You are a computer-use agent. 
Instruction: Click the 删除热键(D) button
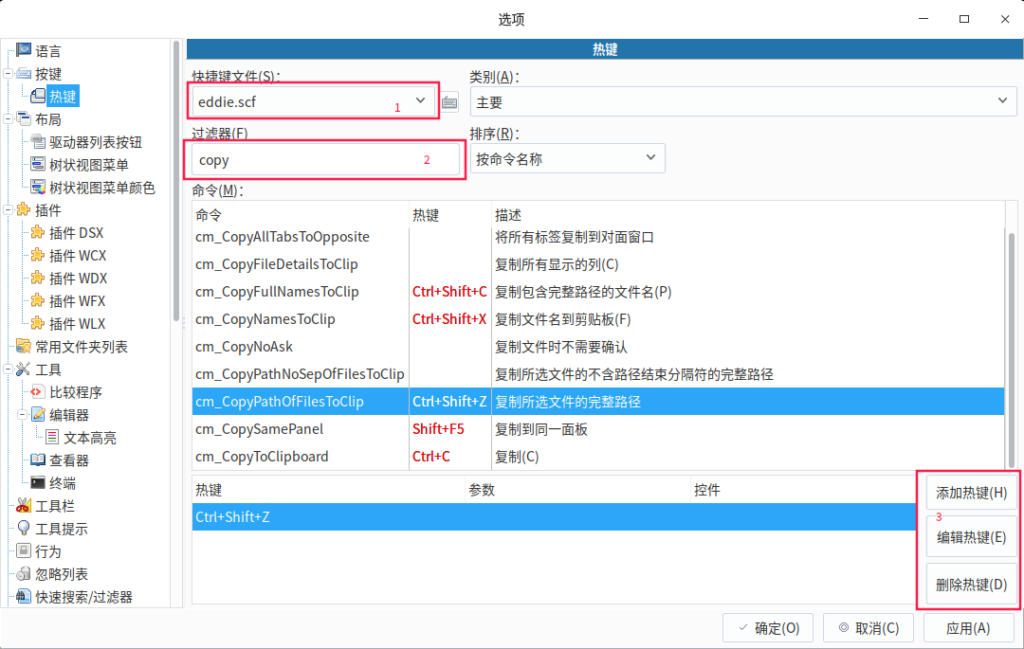tap(970, 585)
